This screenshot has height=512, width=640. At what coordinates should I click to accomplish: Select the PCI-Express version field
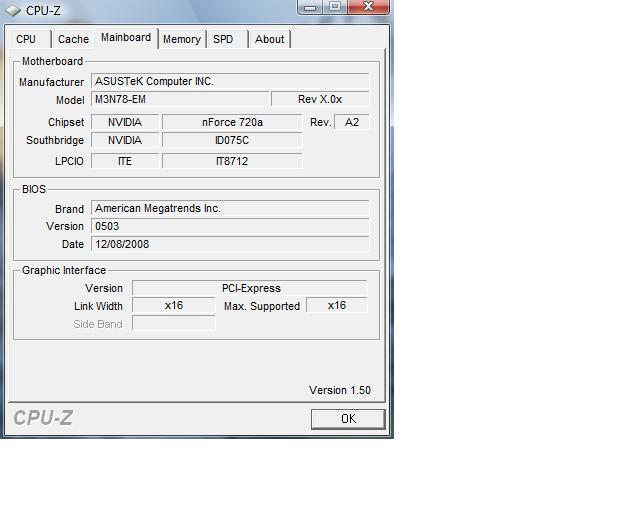pyautogui.click(x=250, y=288)
